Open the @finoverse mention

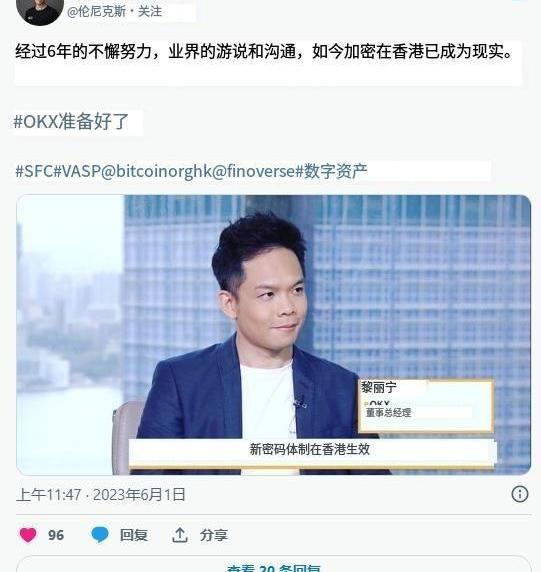[253, 171]
